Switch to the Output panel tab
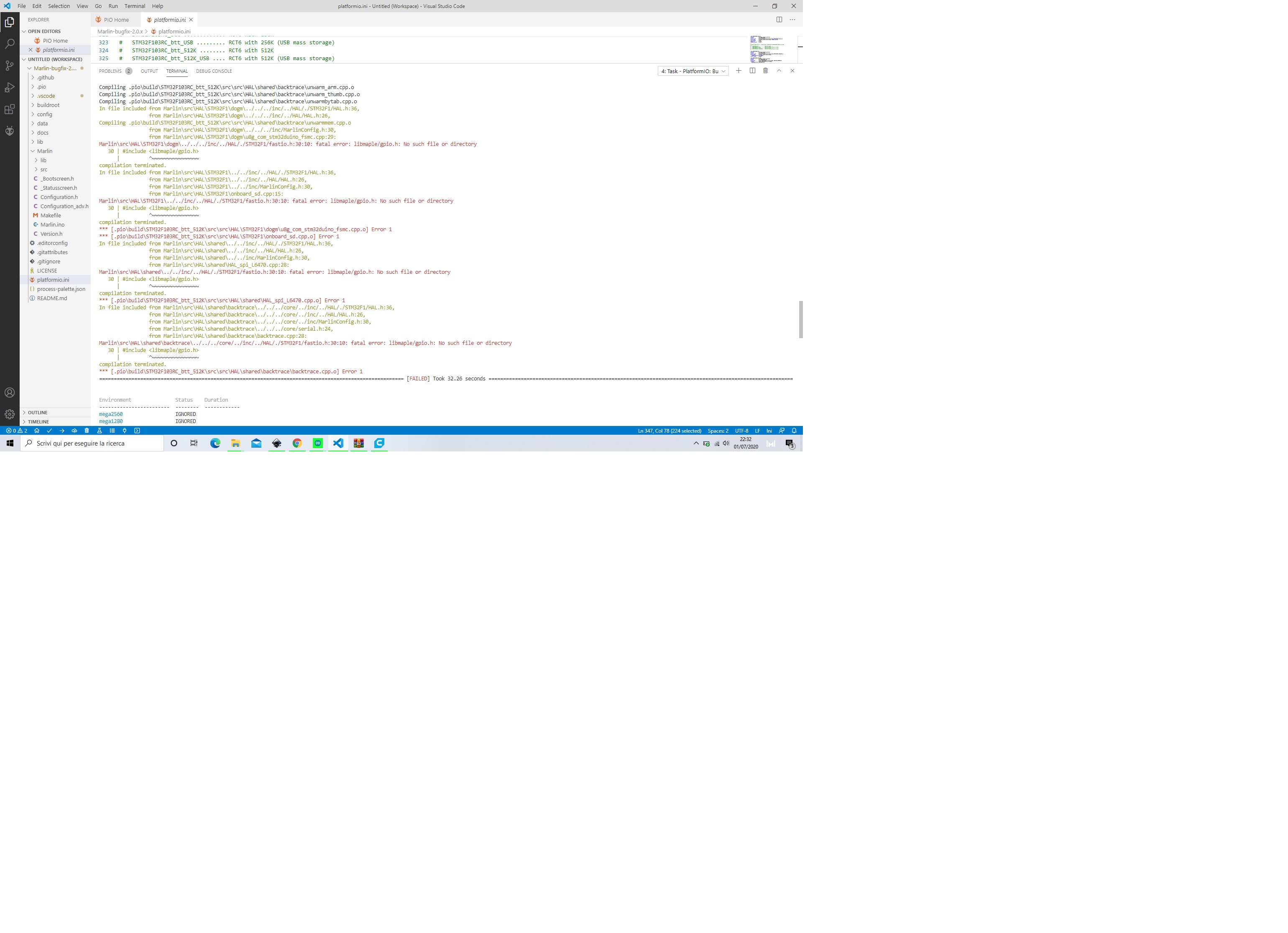The height and width of the screenshot is (933, 1288). click(x=149, y=71)
